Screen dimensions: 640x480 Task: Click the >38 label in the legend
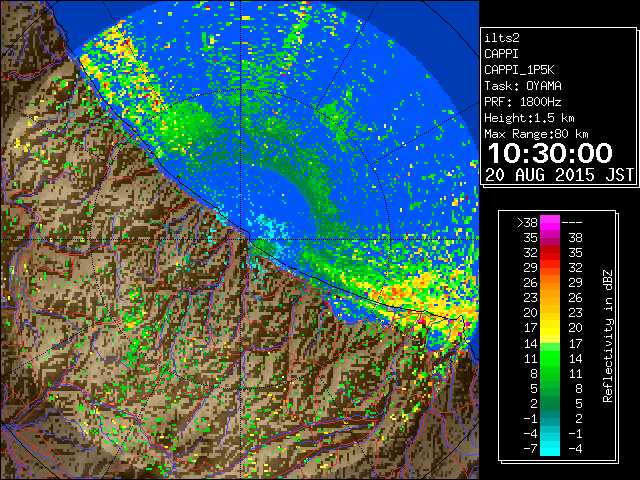pos(527,223)
